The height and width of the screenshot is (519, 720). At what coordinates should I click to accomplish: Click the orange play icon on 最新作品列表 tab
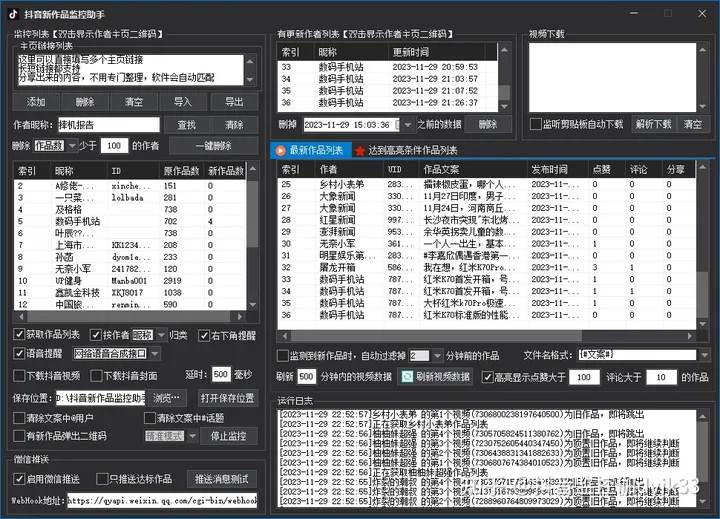(281, 150)
